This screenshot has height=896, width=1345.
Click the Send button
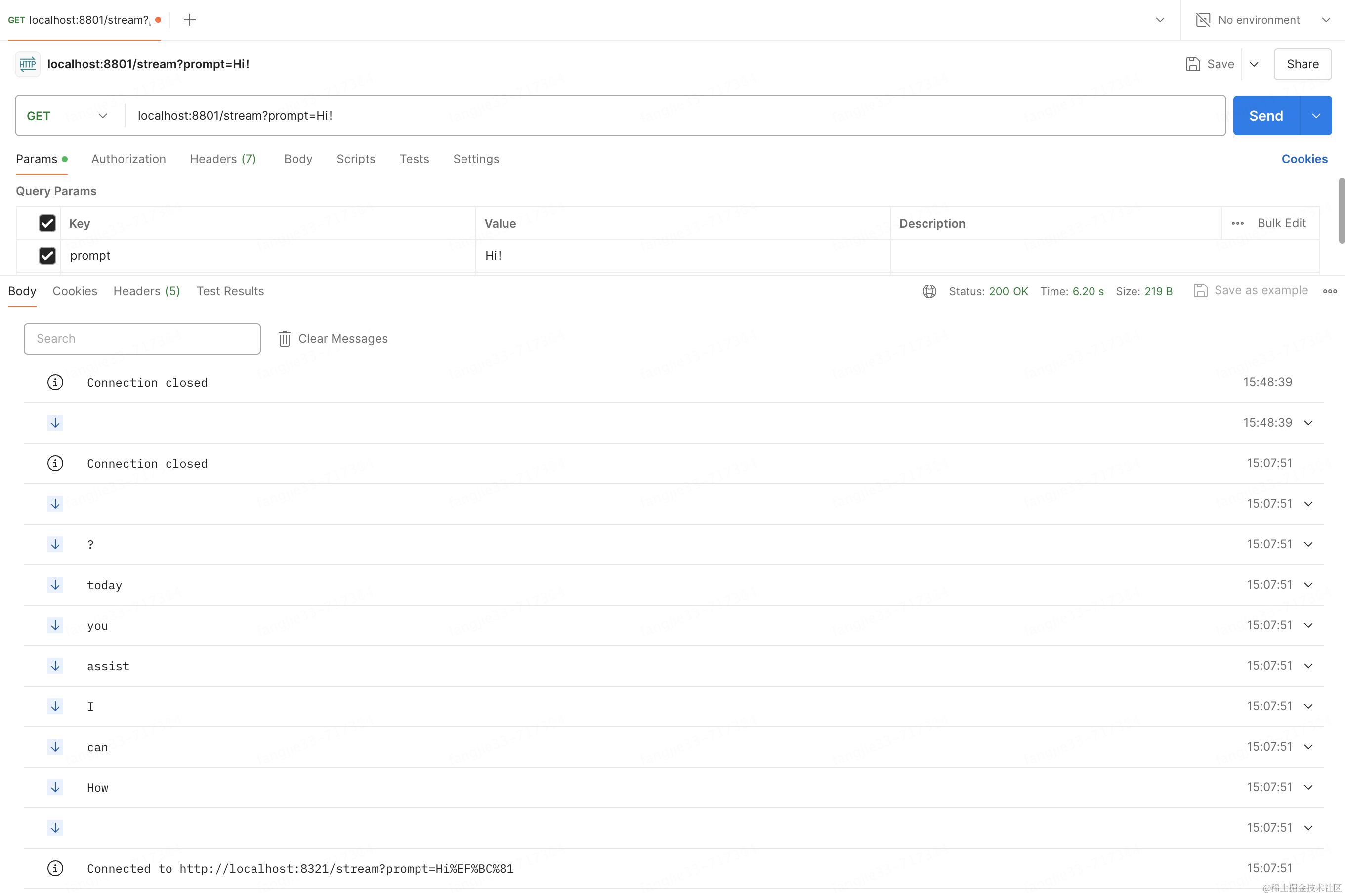coord(1266,116)
